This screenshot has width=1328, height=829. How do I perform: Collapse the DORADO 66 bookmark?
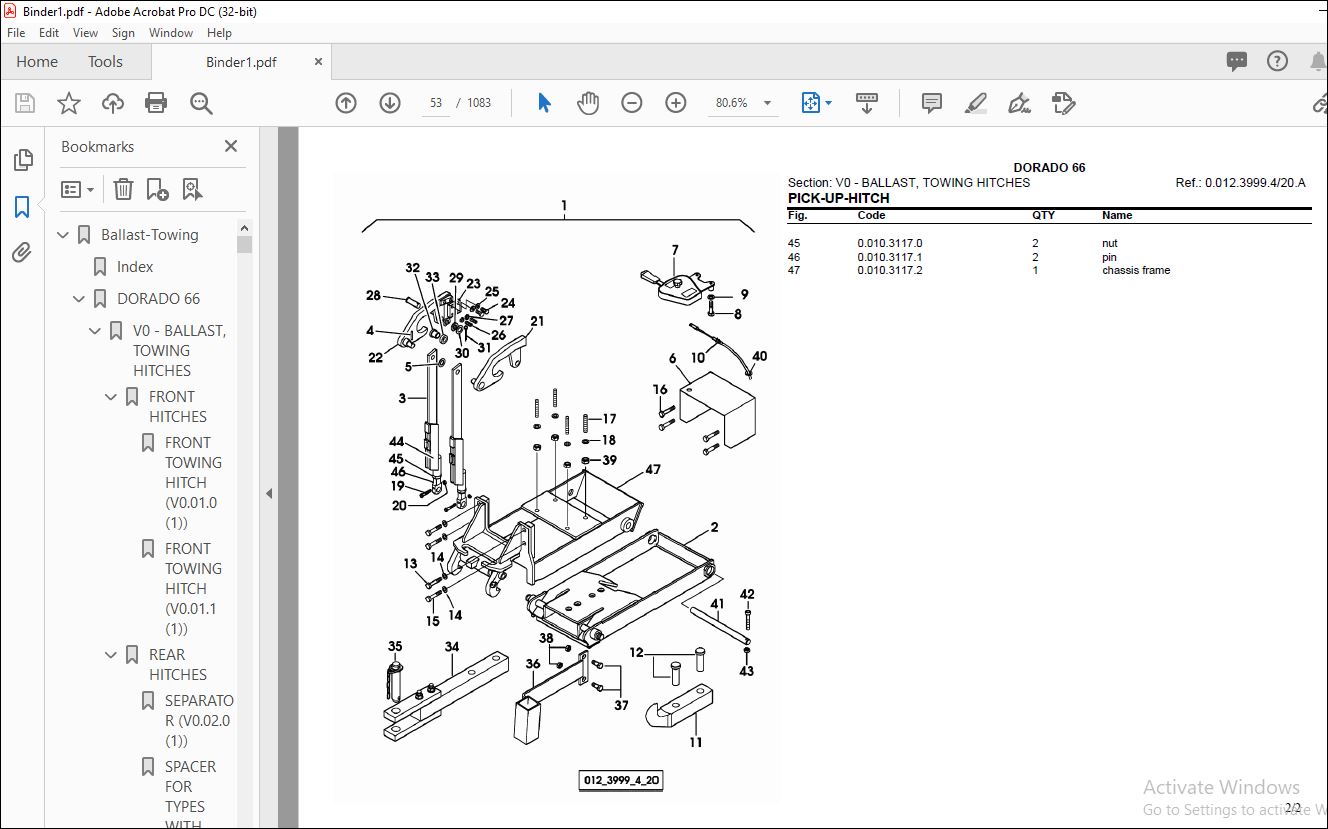80,299
